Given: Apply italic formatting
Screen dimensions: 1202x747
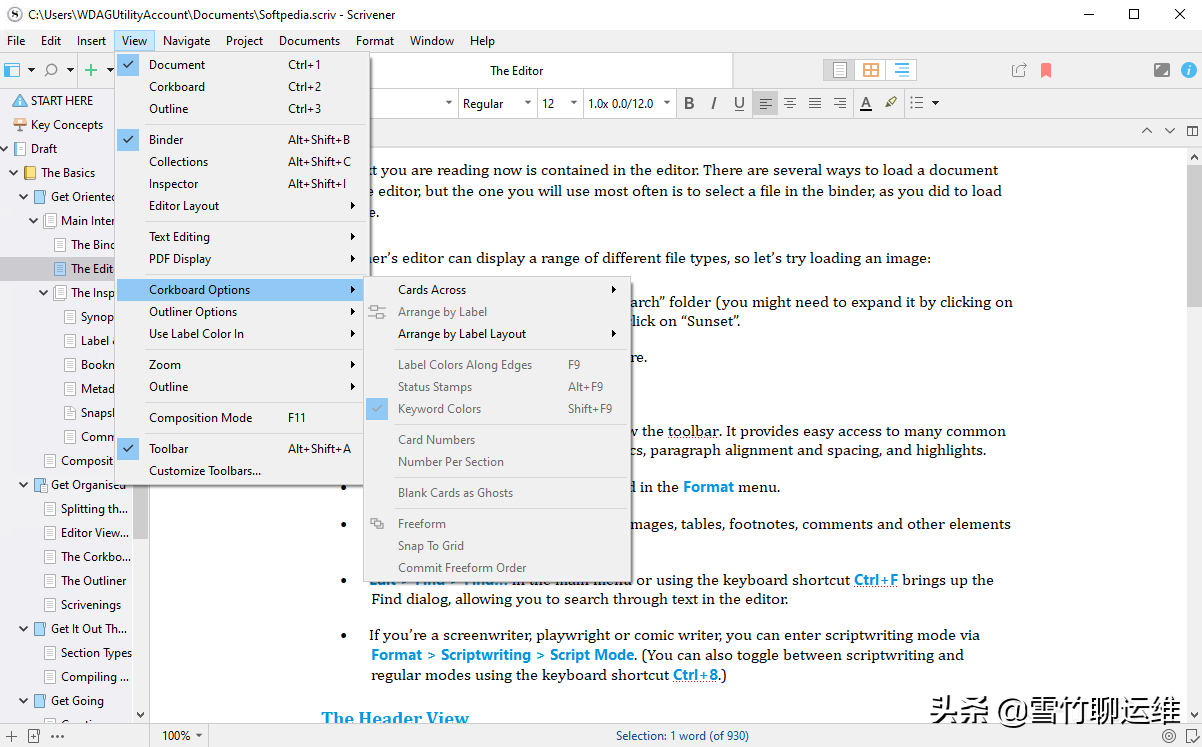Looking at the screenshot, I should [714, 103].
